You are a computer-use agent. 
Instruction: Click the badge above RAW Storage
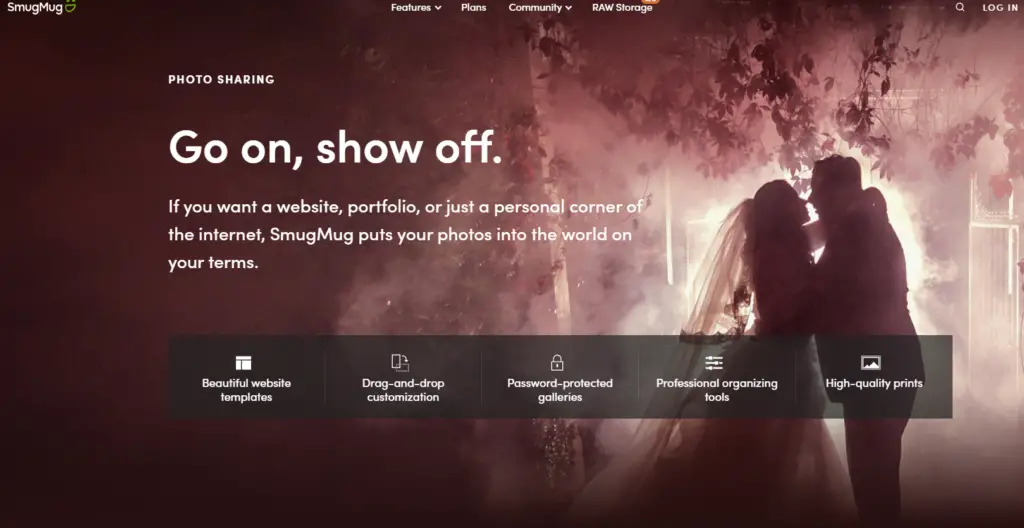tap(654, 1)
